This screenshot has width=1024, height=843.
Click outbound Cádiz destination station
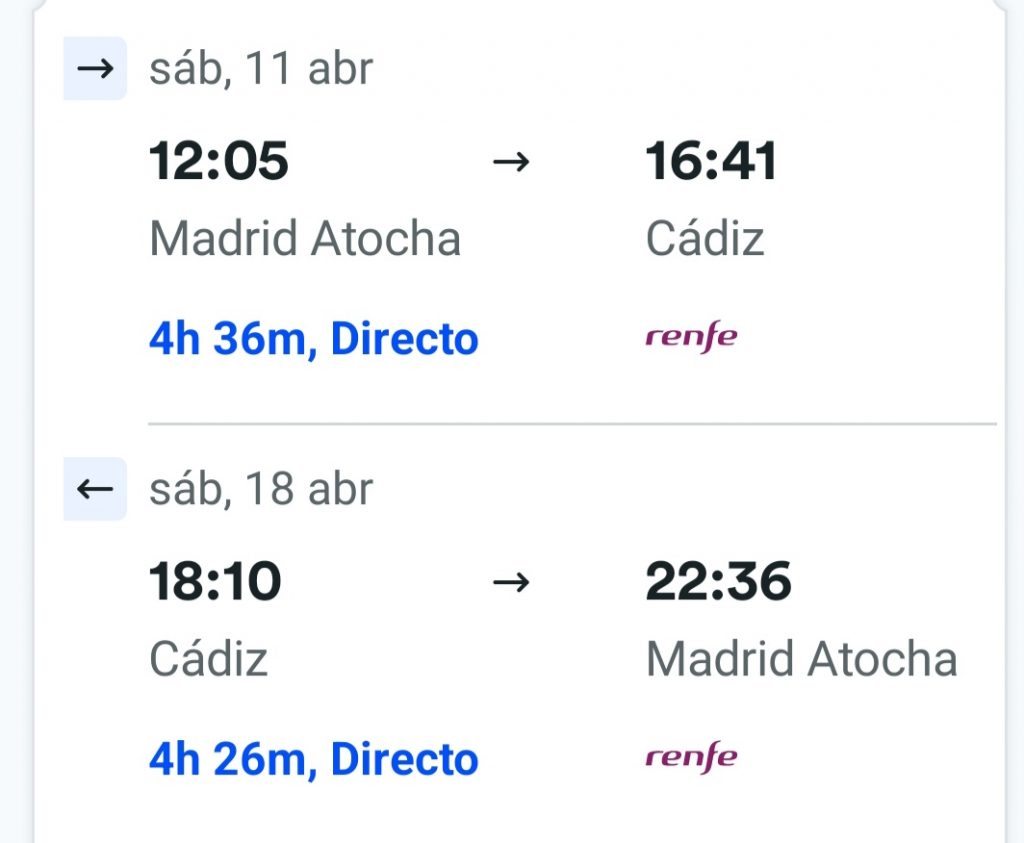click(705, 239)
